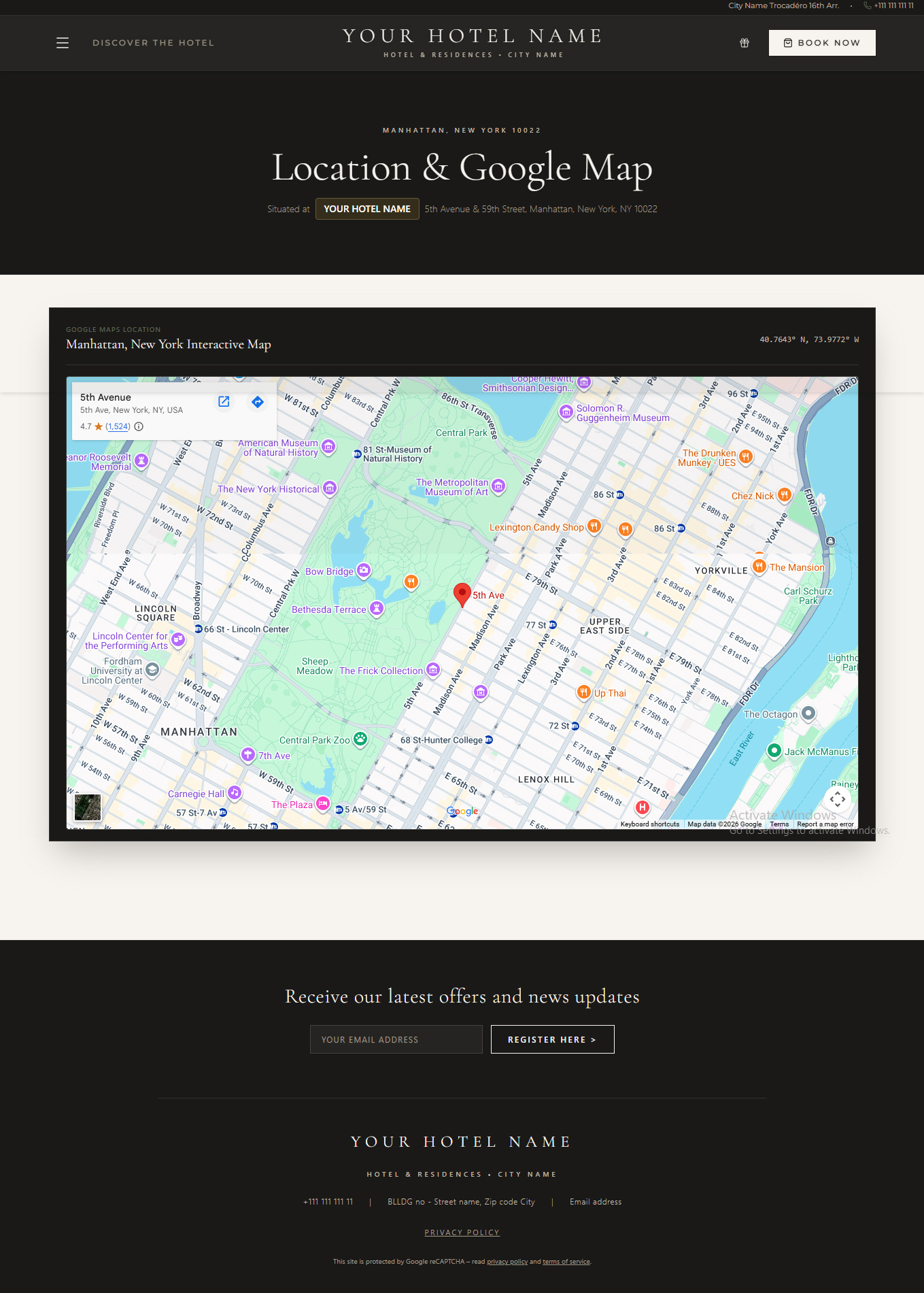
Task: Click the Sheep Meadow map label
Action: (x=315, y=666)
